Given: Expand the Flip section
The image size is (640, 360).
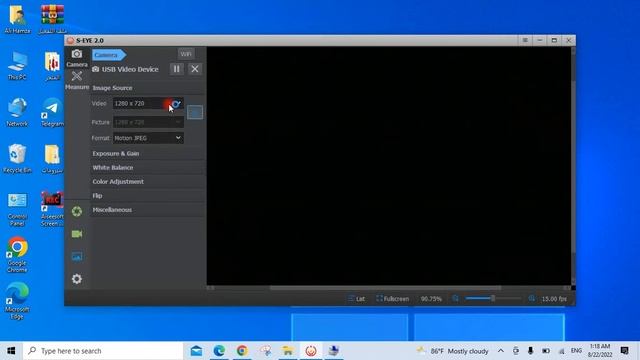Looking at the screenshot, I should (x=148, y=196).
